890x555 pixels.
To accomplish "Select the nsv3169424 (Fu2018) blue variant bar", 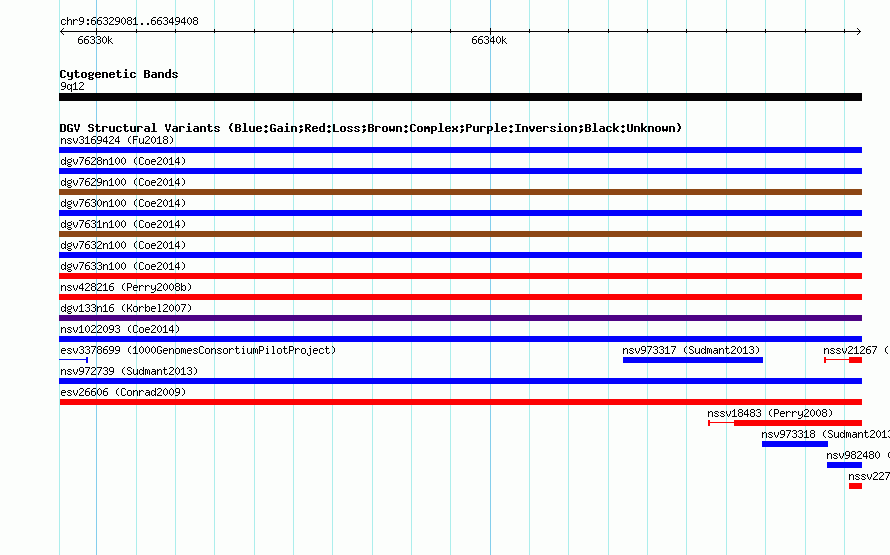I will [460, 150].
